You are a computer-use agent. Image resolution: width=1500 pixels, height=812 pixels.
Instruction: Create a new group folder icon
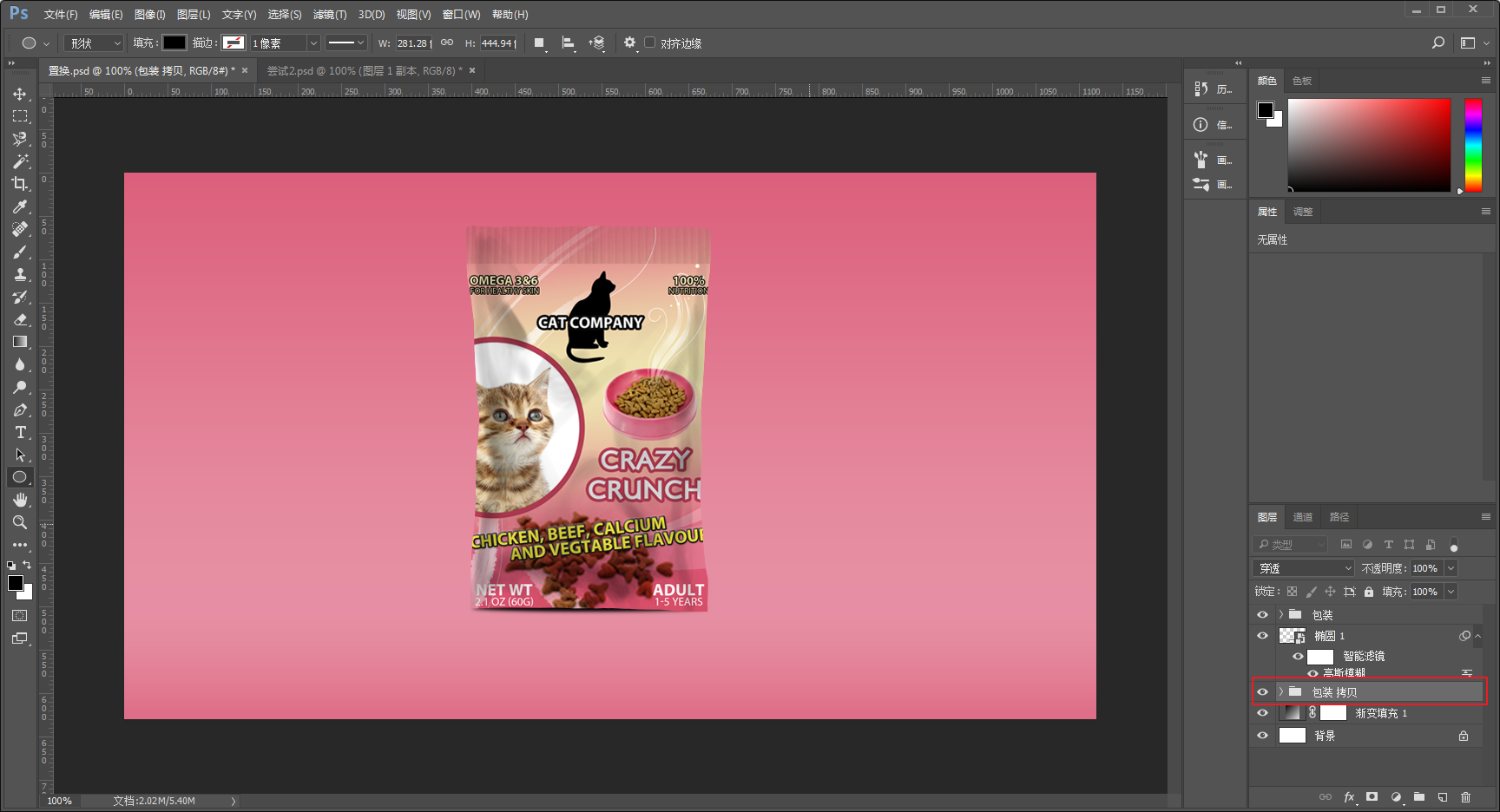point(1419,797)
